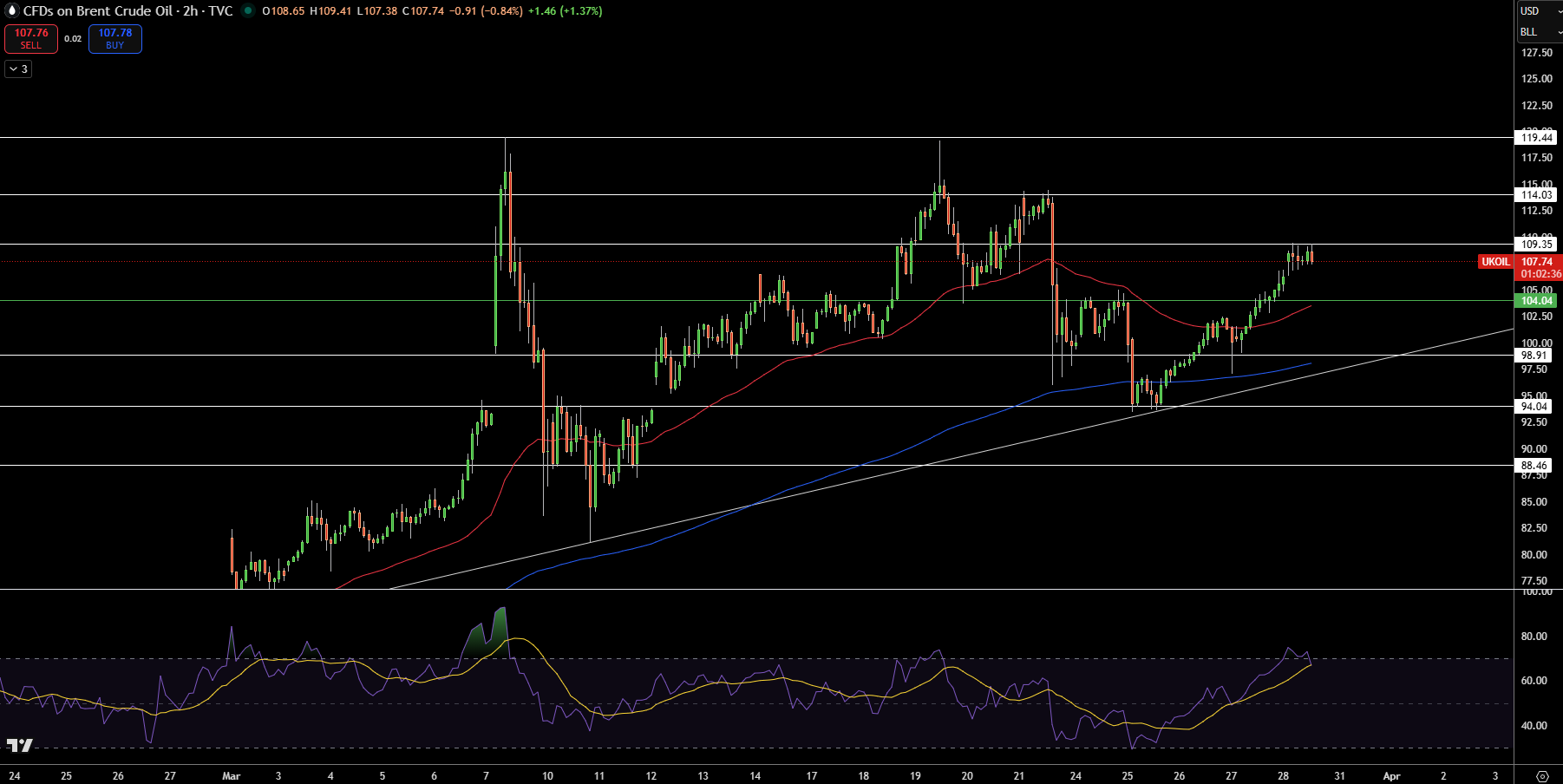Click the 107.78 BUY button
Viewport: 1563px width, 784px height.
coord(115,39)
